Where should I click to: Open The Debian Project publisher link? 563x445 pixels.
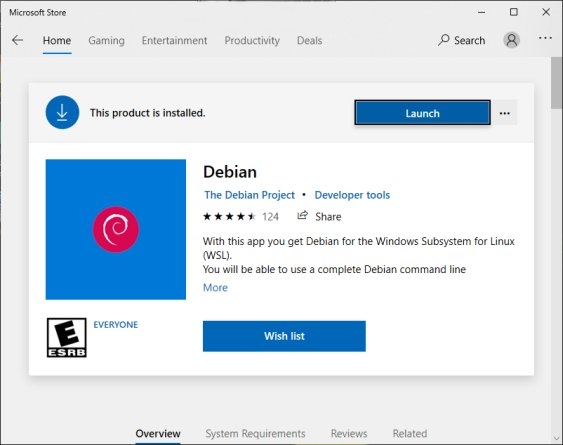(x=249, y=195)
